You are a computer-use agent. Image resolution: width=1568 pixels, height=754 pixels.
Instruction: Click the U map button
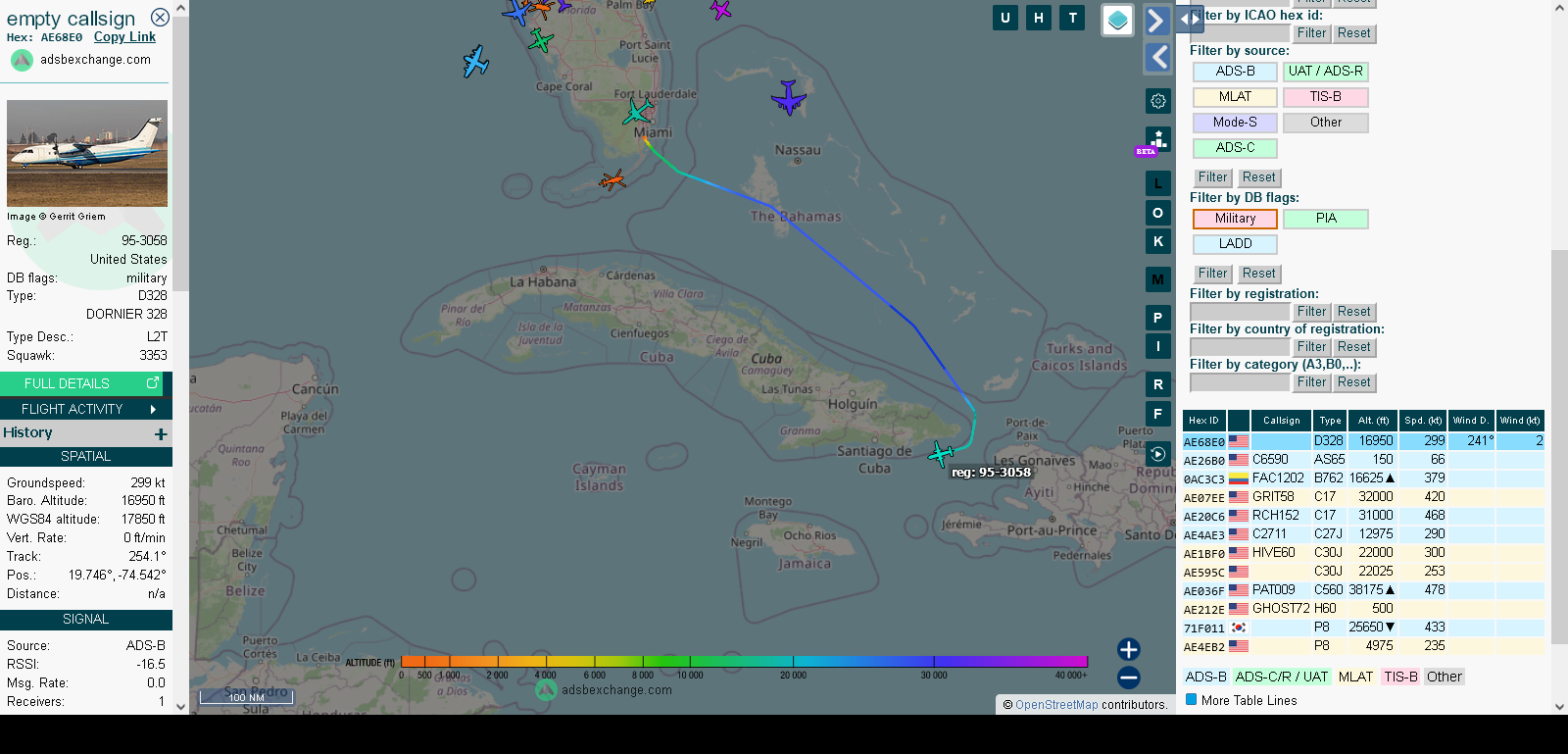(x=1004, y=18)
